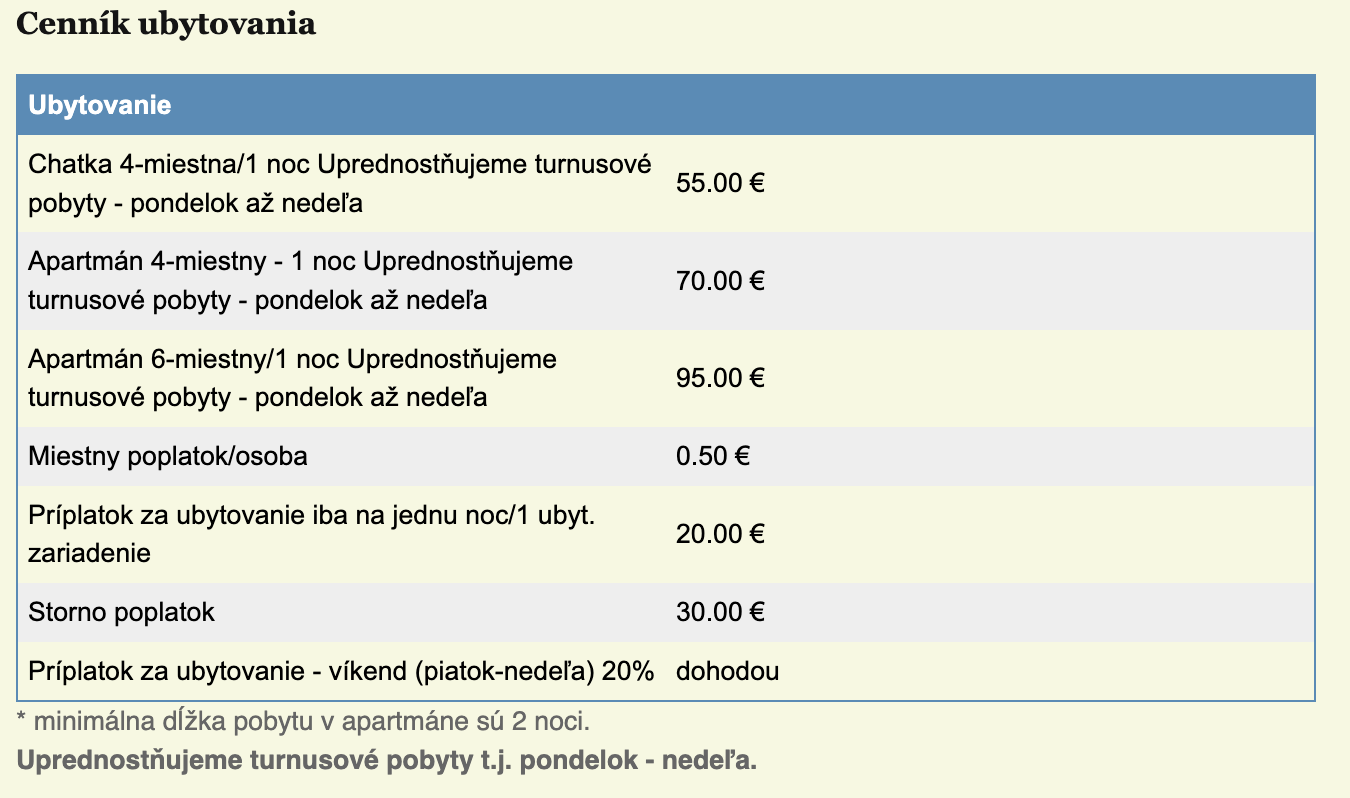Click the 'Cenník ubytovania' page heading
Viewport: 1350px width, 798px height.
(x=166, y=25)
